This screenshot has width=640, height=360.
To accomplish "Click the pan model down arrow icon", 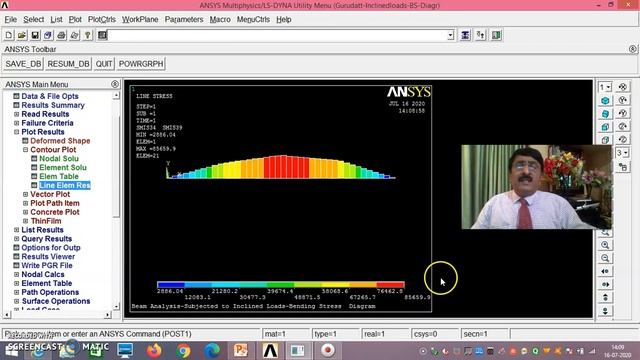I will click(x=605, y=311).
